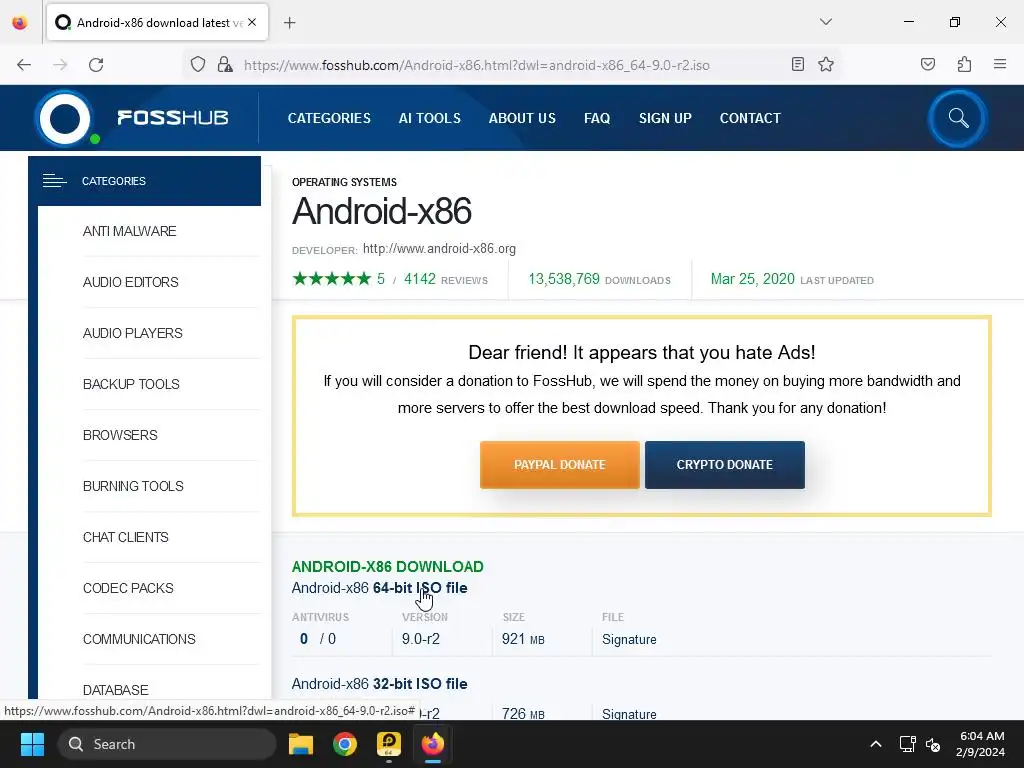Open the developer link android-x86.org
The width and height of the screenshot is (1024, 768).
coord(439,249)
